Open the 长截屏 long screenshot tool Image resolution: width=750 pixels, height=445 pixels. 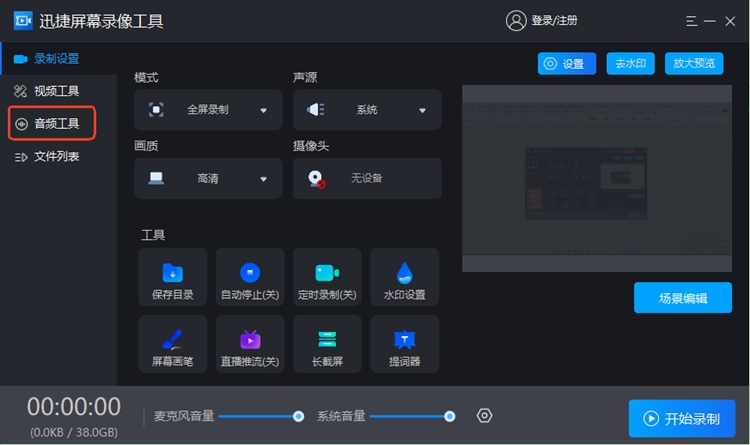coord(327,344)
